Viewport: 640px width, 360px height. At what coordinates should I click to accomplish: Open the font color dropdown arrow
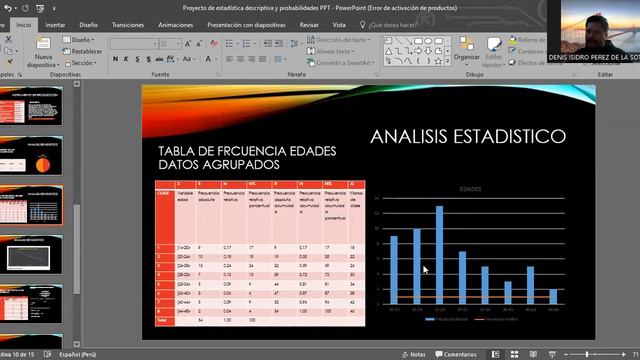pyautogui.click(x=216, y=59)
